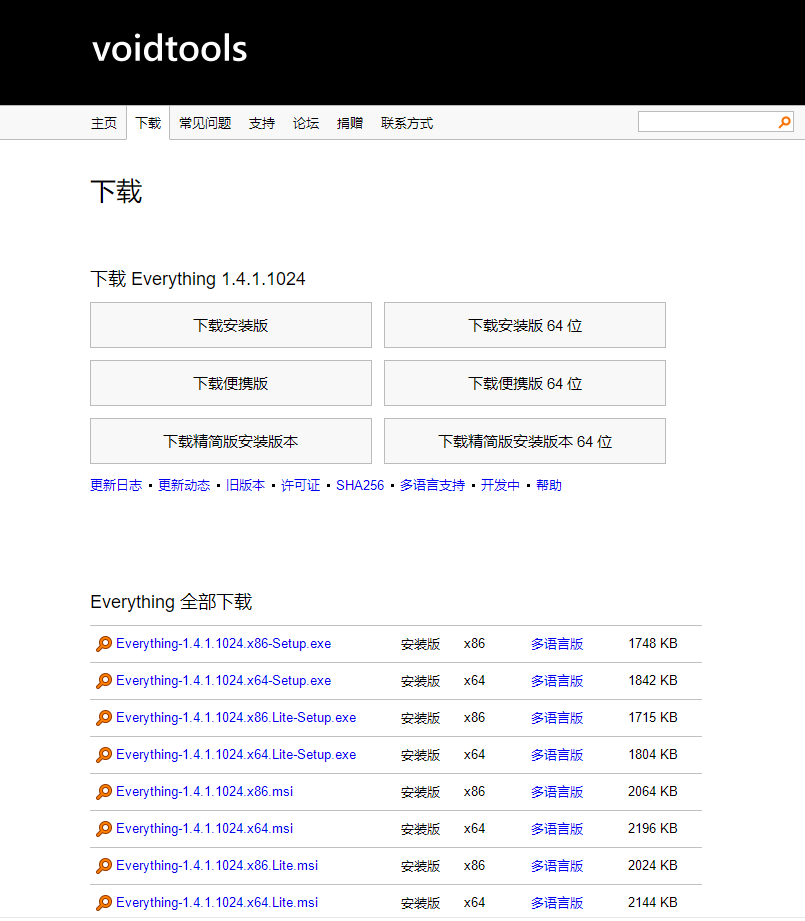Download Everything-1.4.1.1024.x86.msi link
This screenshot has height=921, width=805.
click(204, 792)
